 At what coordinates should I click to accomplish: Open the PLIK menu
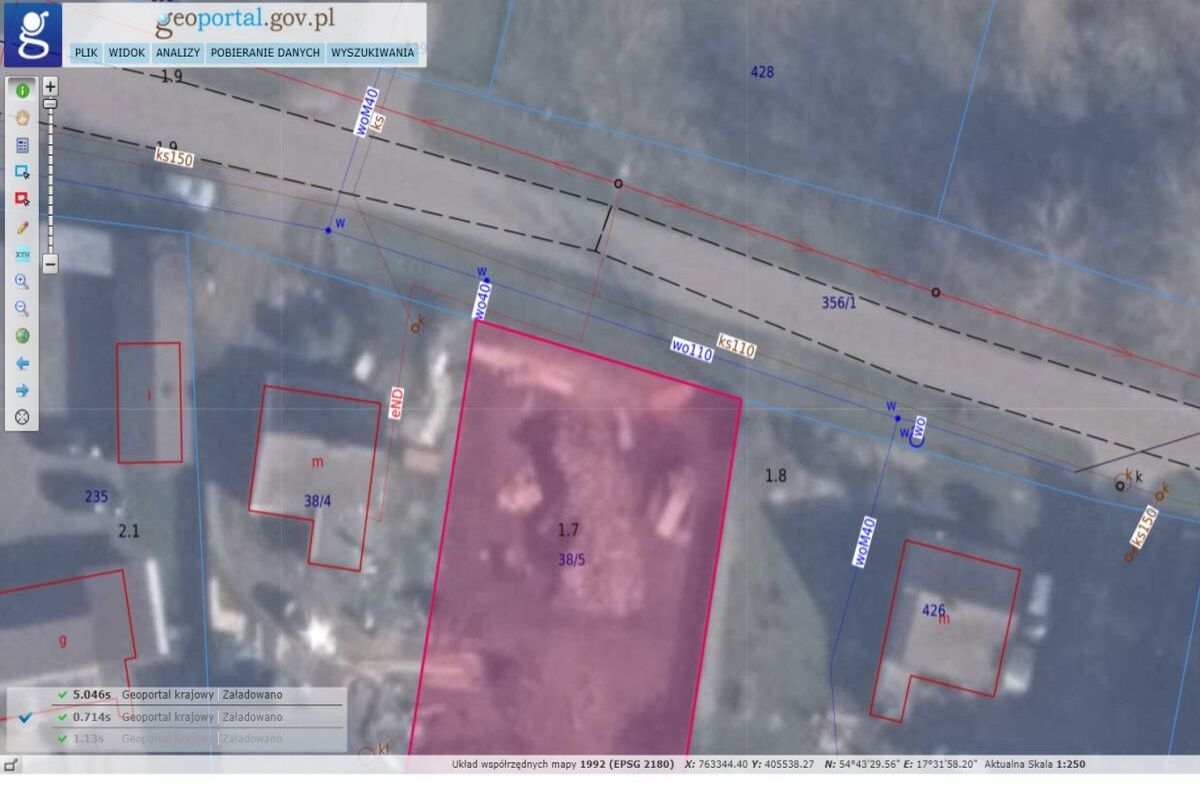coord(86,53)
